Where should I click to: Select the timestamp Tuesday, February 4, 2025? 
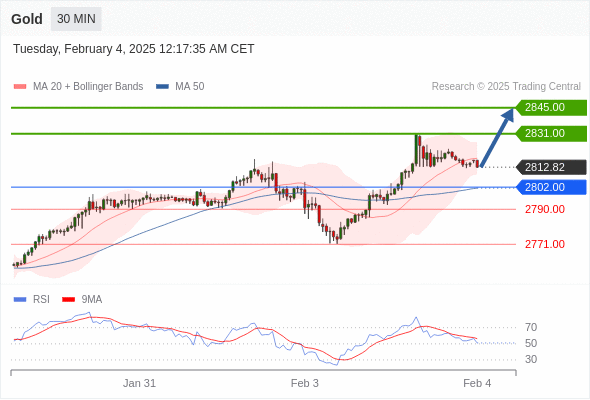(x=134, y=49)
